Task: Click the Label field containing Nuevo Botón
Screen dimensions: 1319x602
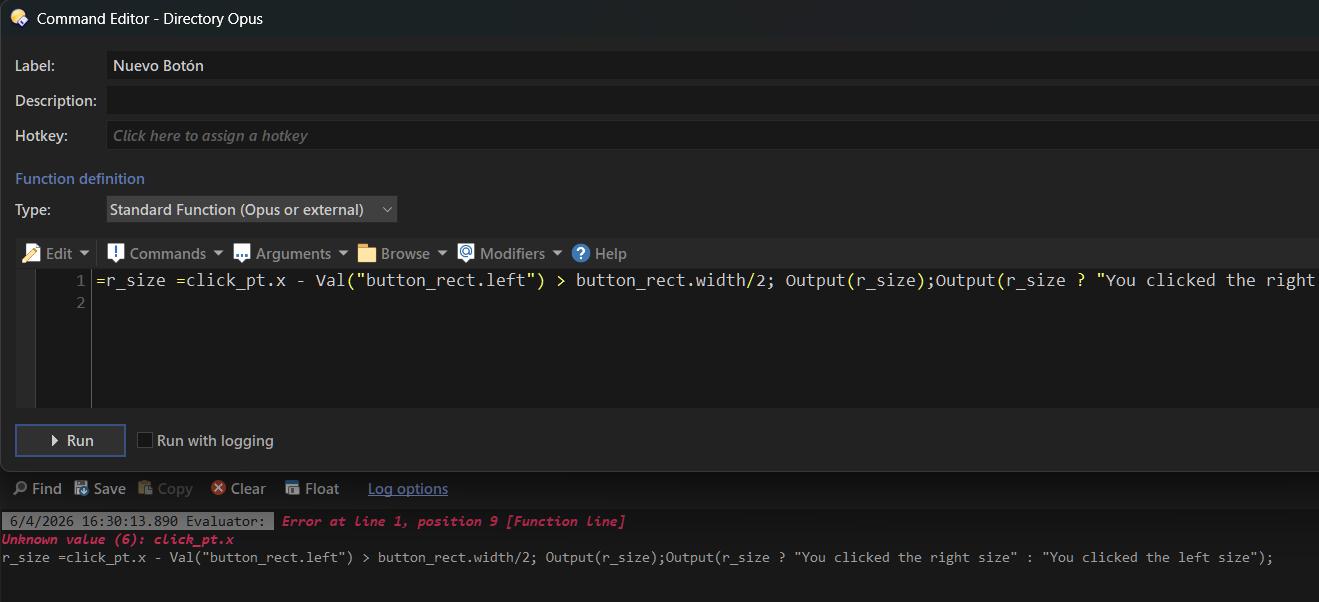Action: [700, 66]
